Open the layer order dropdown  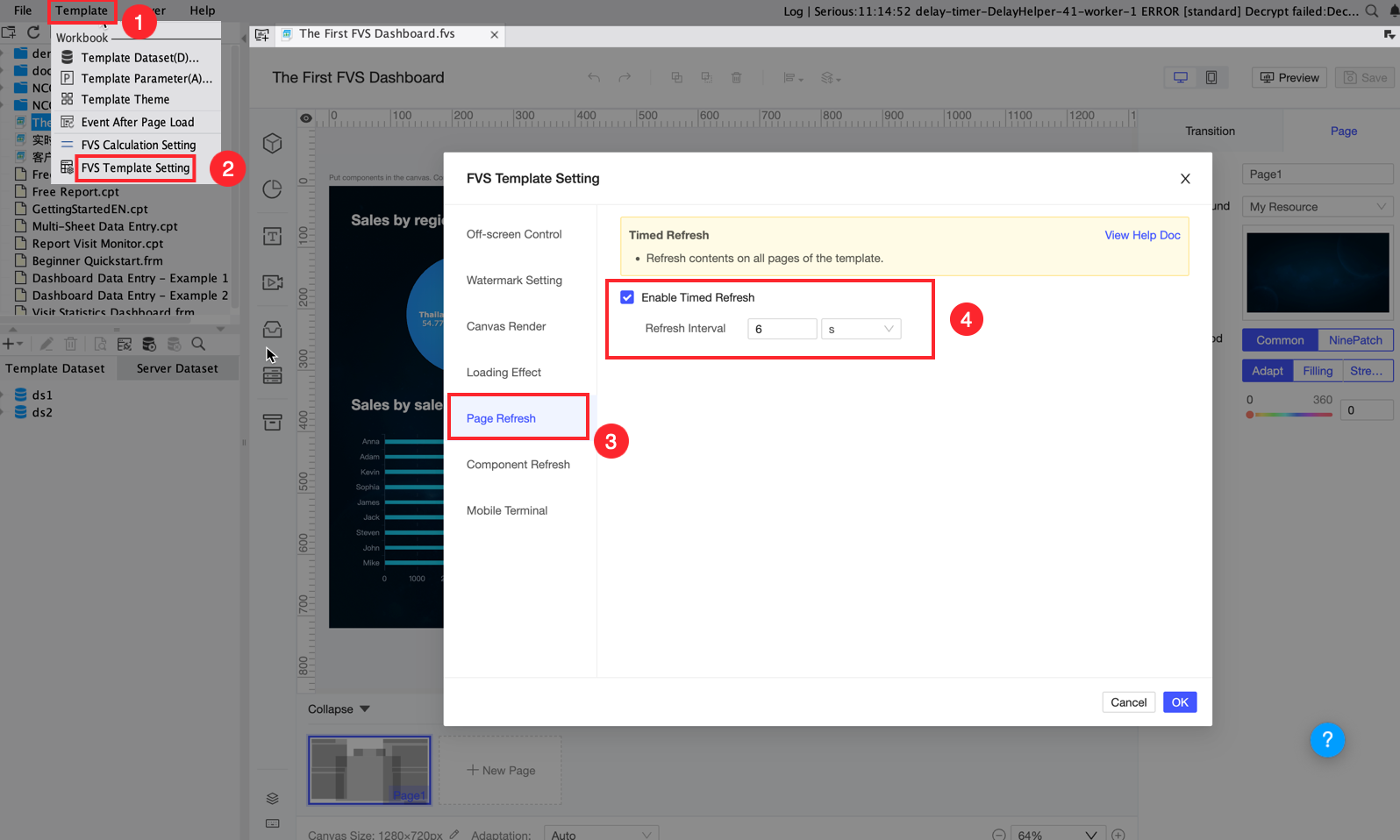[x=831, y=78]
